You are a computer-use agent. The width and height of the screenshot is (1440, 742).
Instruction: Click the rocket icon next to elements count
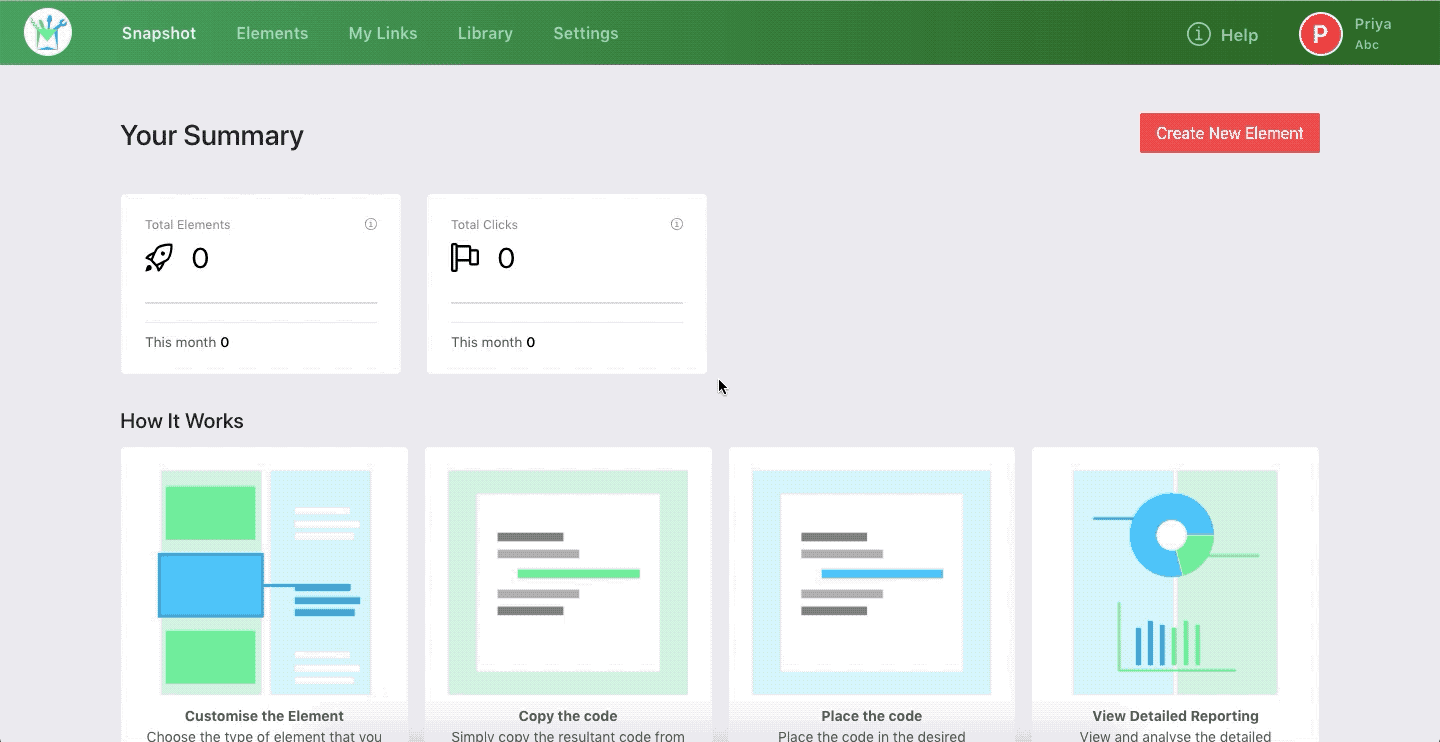157,257
